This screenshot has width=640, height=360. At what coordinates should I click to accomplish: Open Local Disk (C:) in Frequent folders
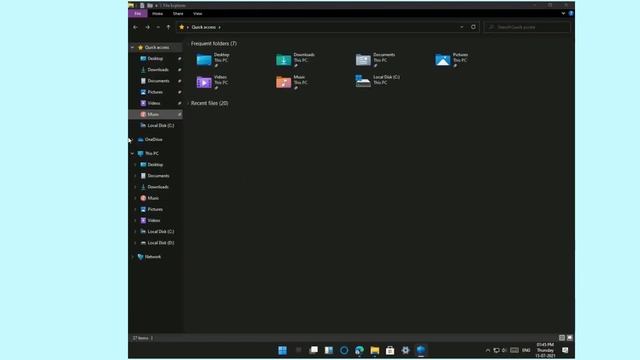click(378, 80)
